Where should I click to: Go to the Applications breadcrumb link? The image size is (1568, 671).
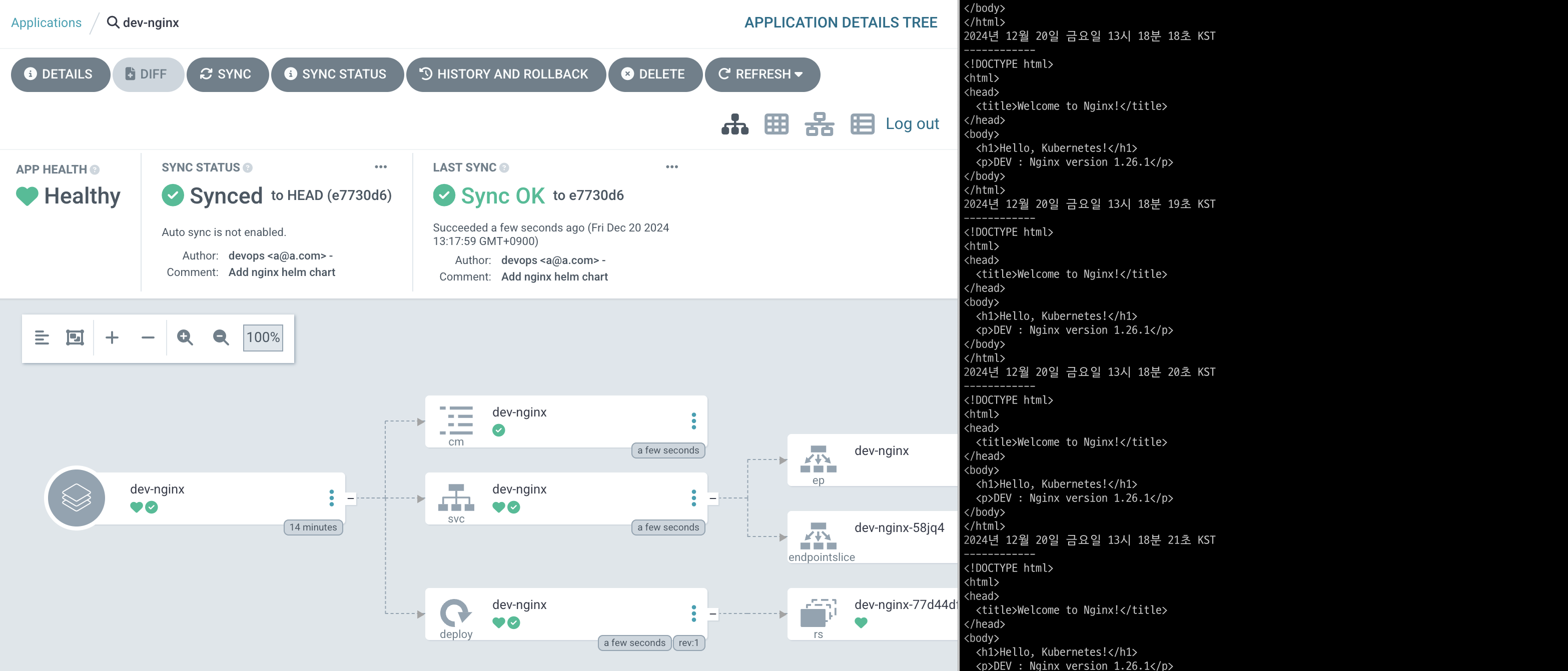[46, 22]
